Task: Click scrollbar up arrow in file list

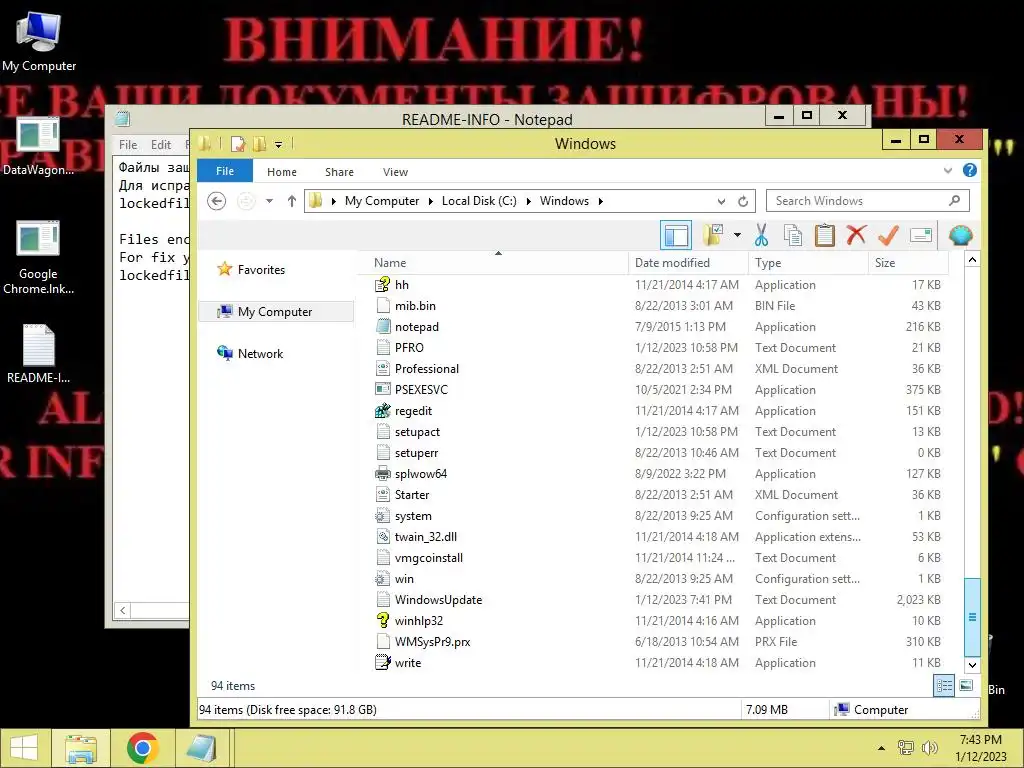Action: [972, 260]
